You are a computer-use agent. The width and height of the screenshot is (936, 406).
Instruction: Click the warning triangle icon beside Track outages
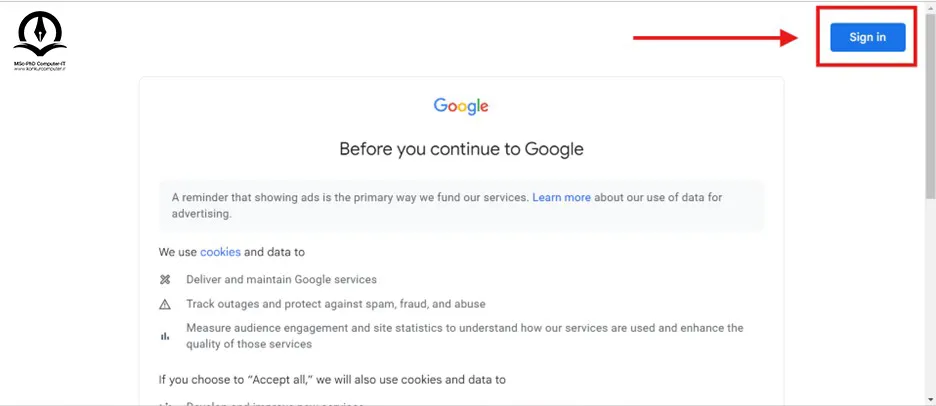click(x=165, y=304)
